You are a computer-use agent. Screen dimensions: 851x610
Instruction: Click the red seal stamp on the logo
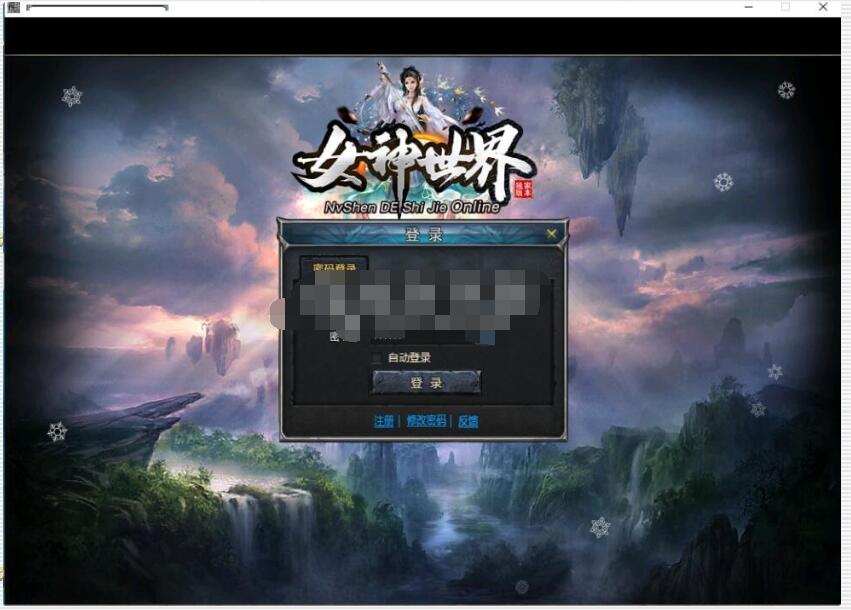(523, 189)
